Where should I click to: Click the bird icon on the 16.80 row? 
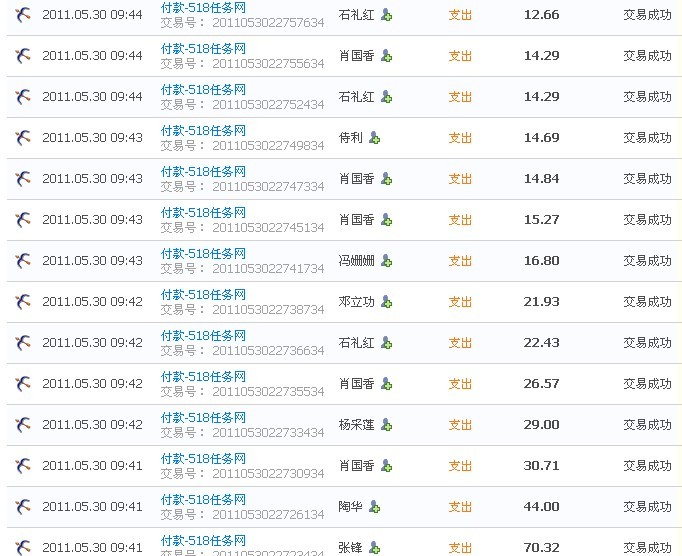[x=23, y=261]
